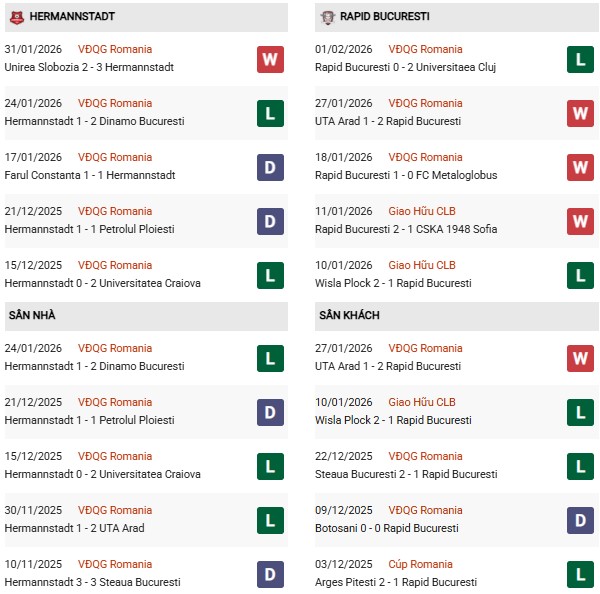The image size is (600, 594).
Task: Open Giao Hữu CLB link on 11/01/2026
Action: click(x=421, y=211)
